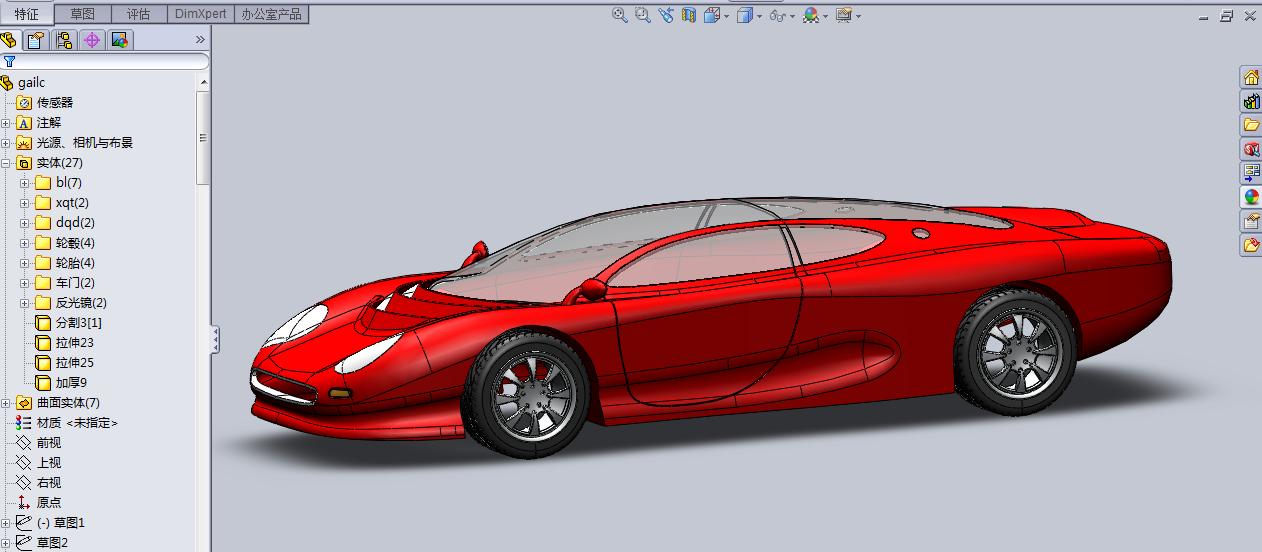Image resolution: width=1262 pixels, height=552 pixels.
Task: Expand the xqt(2) folder
Action: point(25,203)
